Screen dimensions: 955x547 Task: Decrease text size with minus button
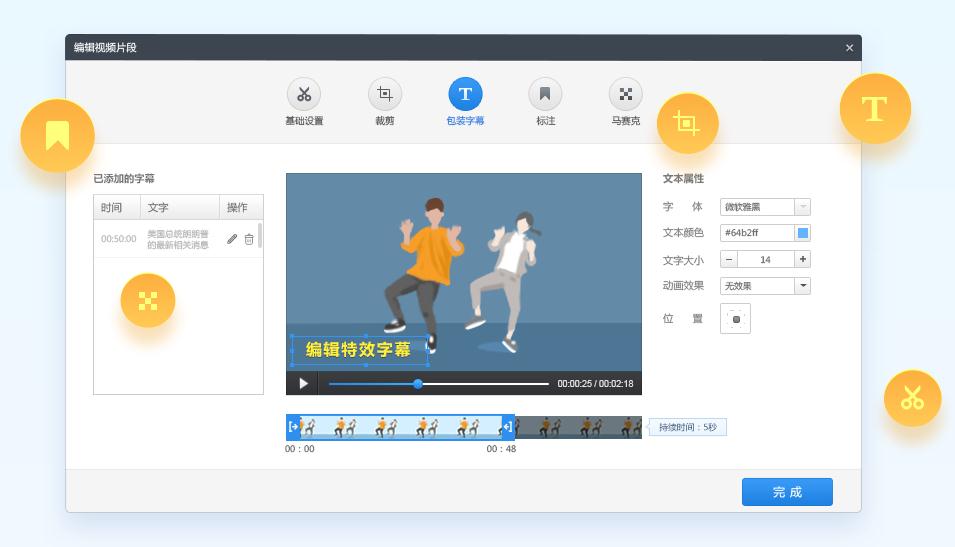pyautogui.click(x=729, y=259)
